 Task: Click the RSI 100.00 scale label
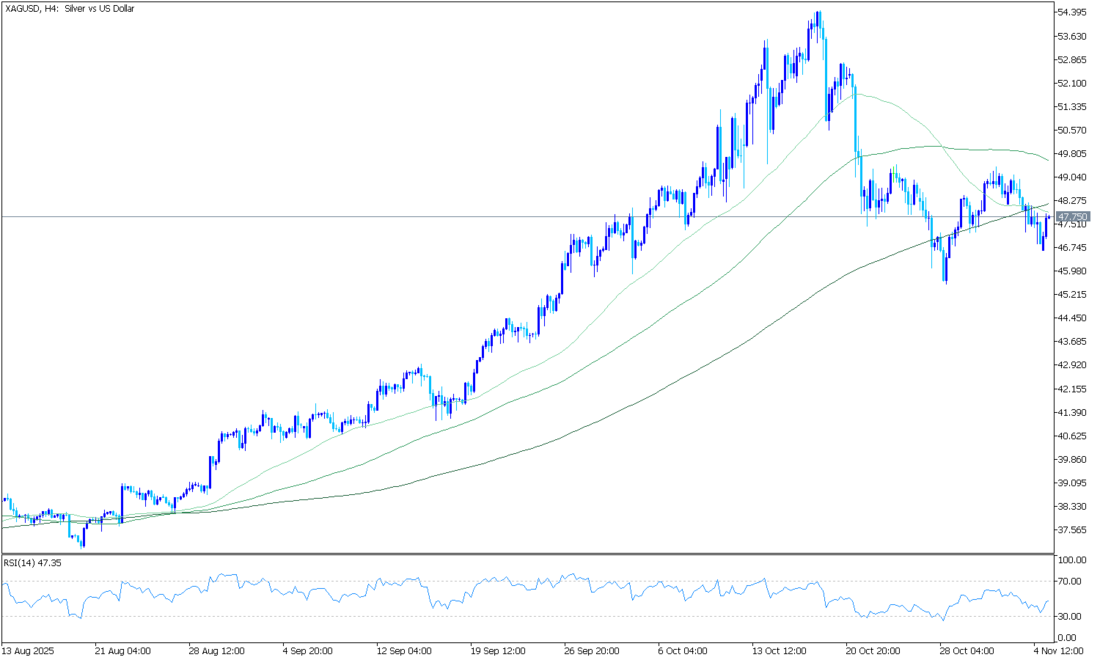1072,561
